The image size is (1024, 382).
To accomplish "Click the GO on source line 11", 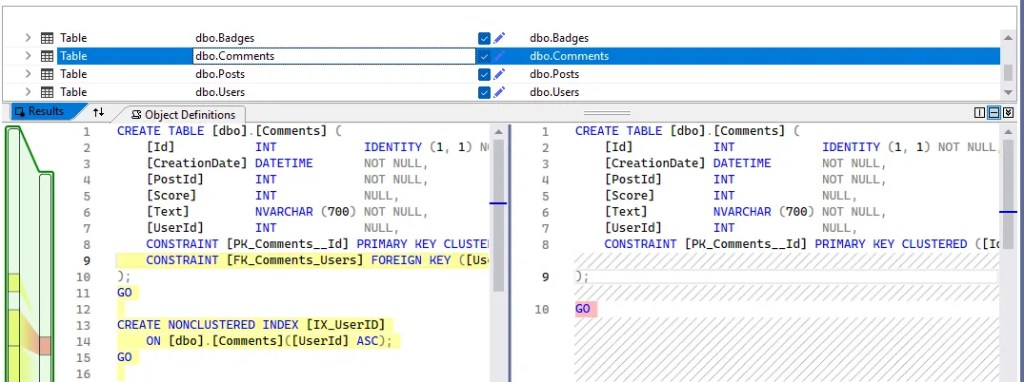I will coord(124,293).
